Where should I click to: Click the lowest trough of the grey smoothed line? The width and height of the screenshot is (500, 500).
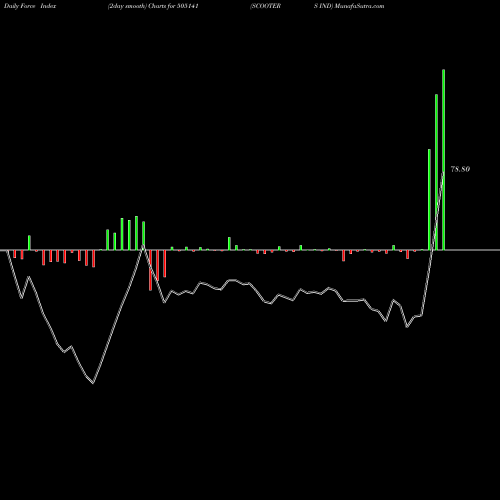pyautogui.click(x=93, y=383)
